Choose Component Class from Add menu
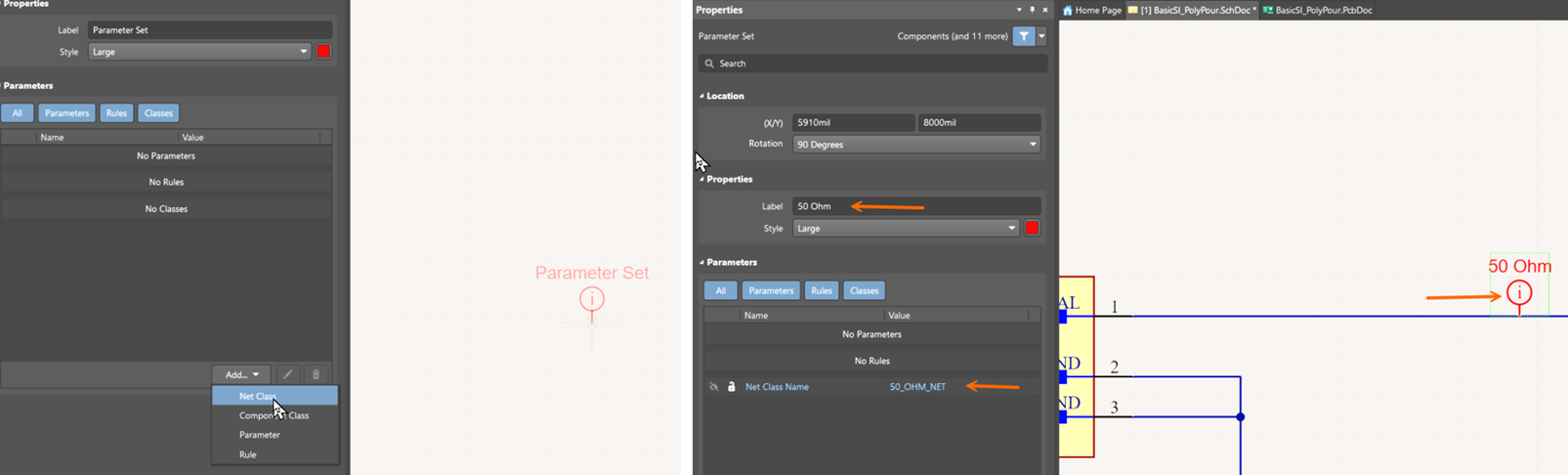This screenshot has height=475, width=1568. pos(275,415)
